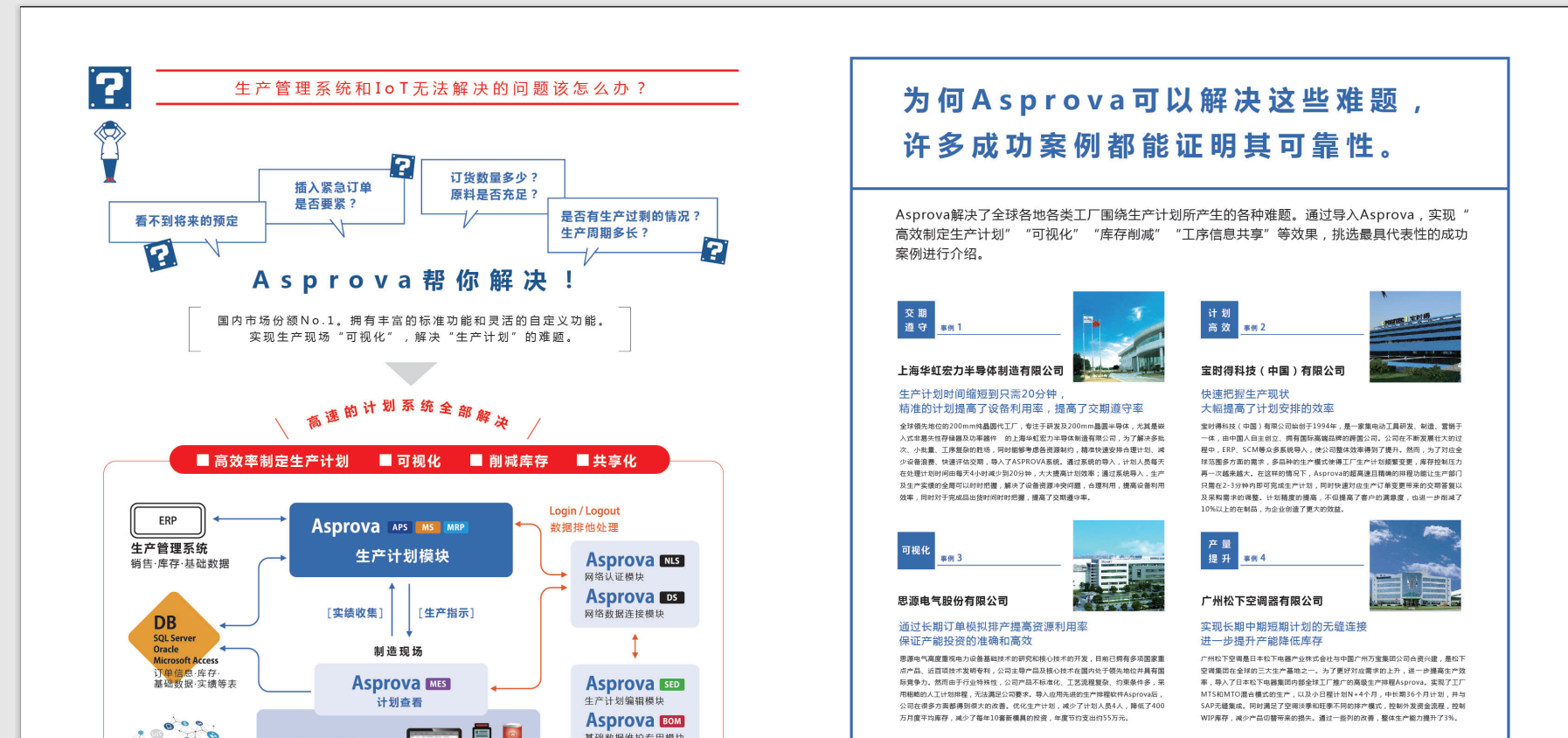The height and width of the screenshot is (738, 1568).
Task: Click the 销售·库存·基础数据 caption
Action: point(180,564)
